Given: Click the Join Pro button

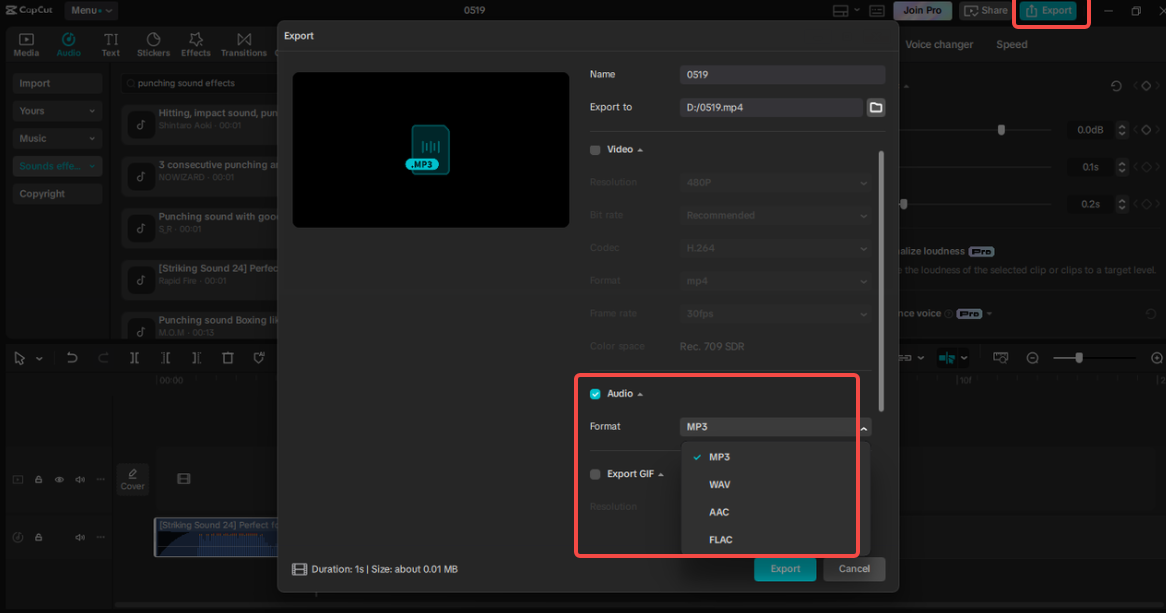Looking at the screenshot, I should [x=922, y=10].
